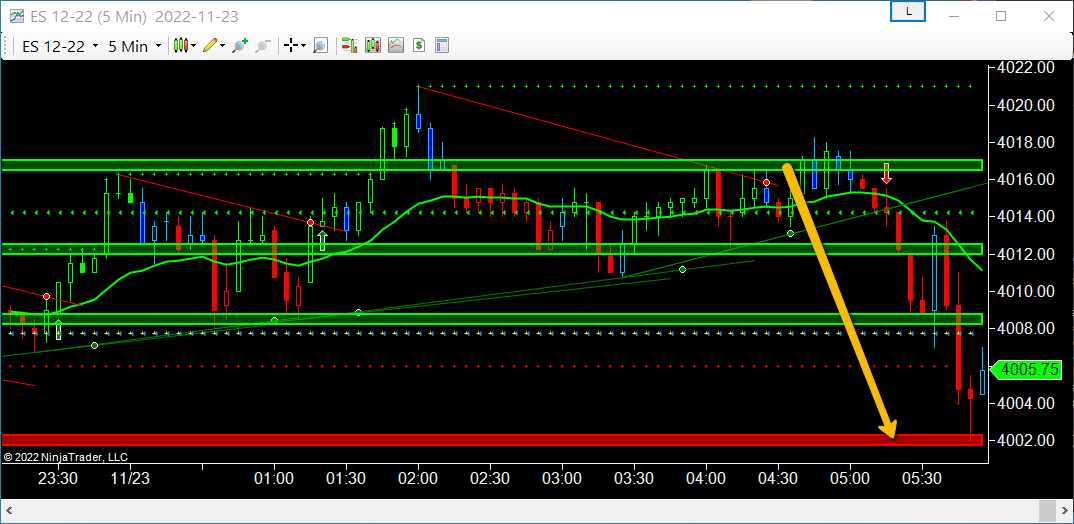Open the 5 Min interval selector

pyautogui.click(x=134, y=46)
